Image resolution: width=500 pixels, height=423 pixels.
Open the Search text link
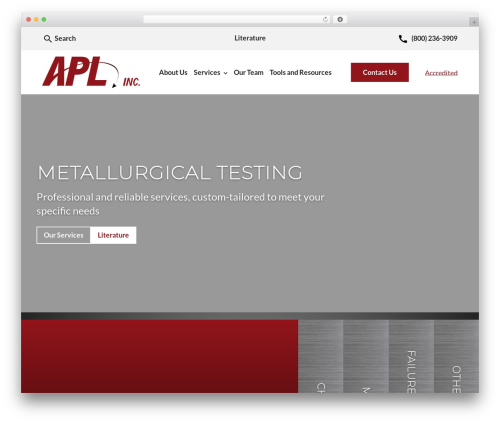point(65,38)
